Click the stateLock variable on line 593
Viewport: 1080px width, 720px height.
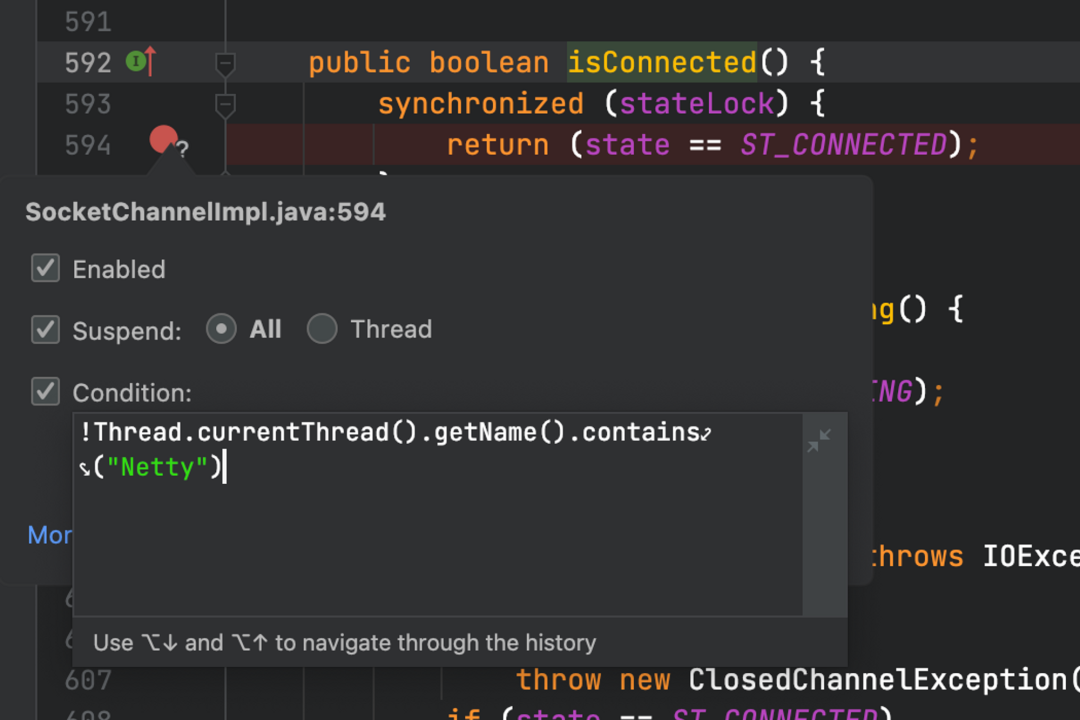696,104
